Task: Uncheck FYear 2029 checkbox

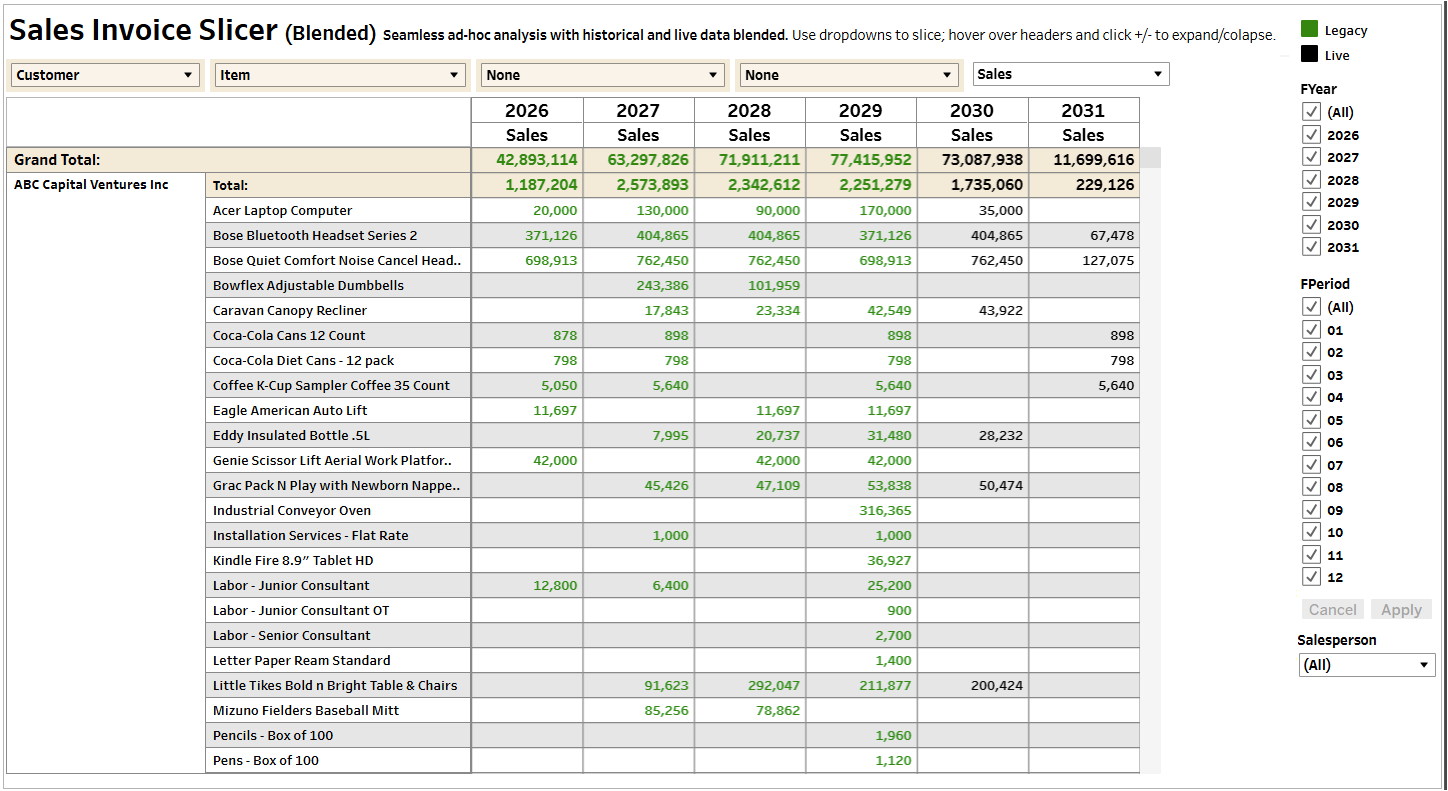Action: [1312, 202]
